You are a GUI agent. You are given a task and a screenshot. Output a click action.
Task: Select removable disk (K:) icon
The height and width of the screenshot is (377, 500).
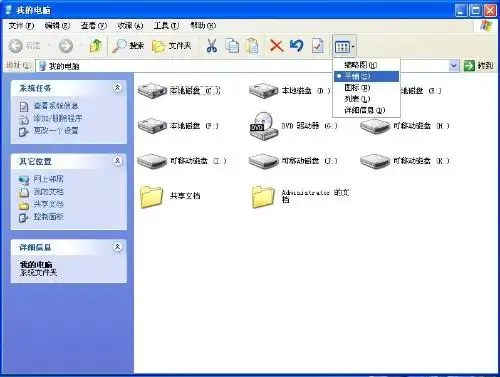[x=375, y=161]
